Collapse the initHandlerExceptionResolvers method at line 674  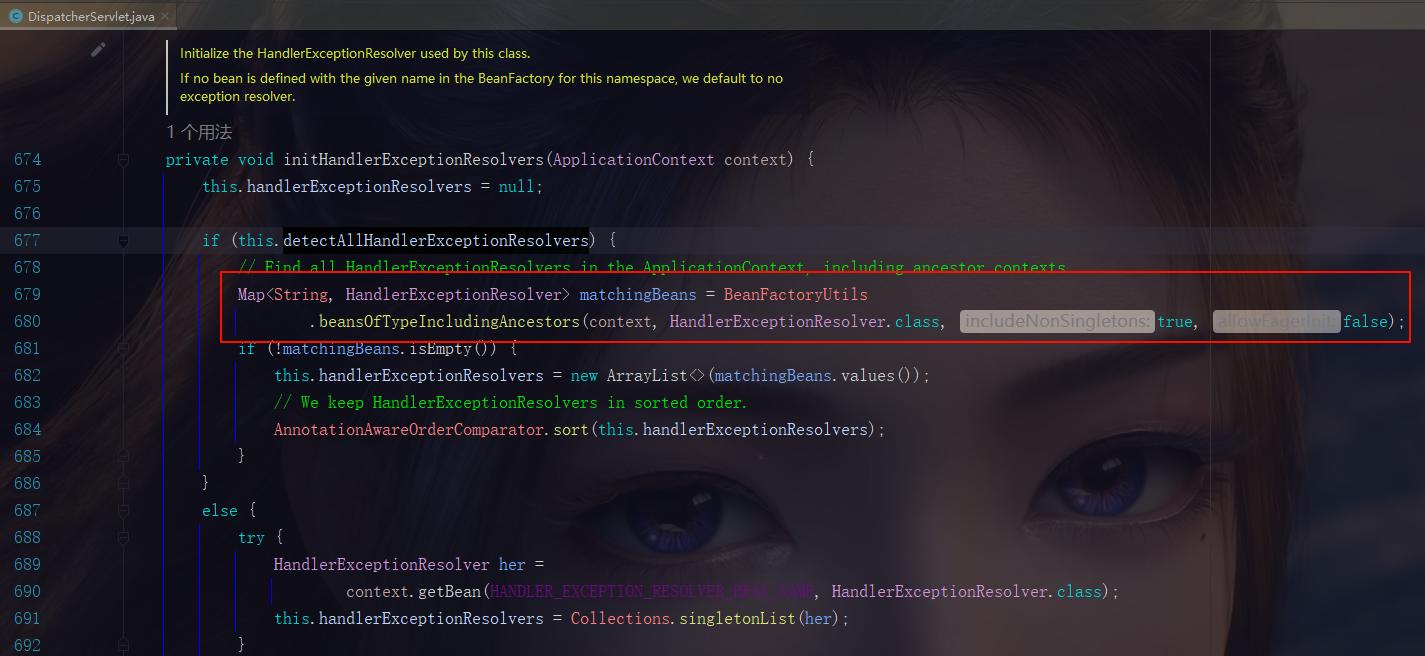[123, 159]
